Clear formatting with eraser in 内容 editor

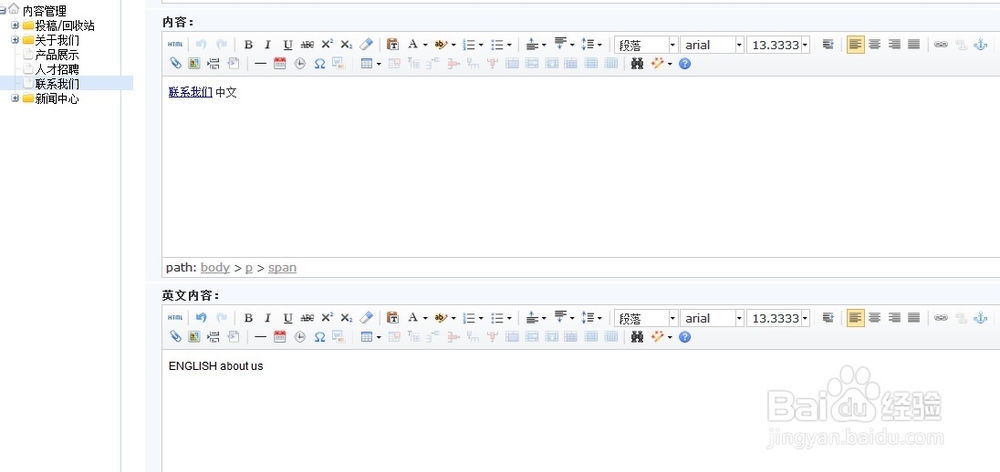366,45
